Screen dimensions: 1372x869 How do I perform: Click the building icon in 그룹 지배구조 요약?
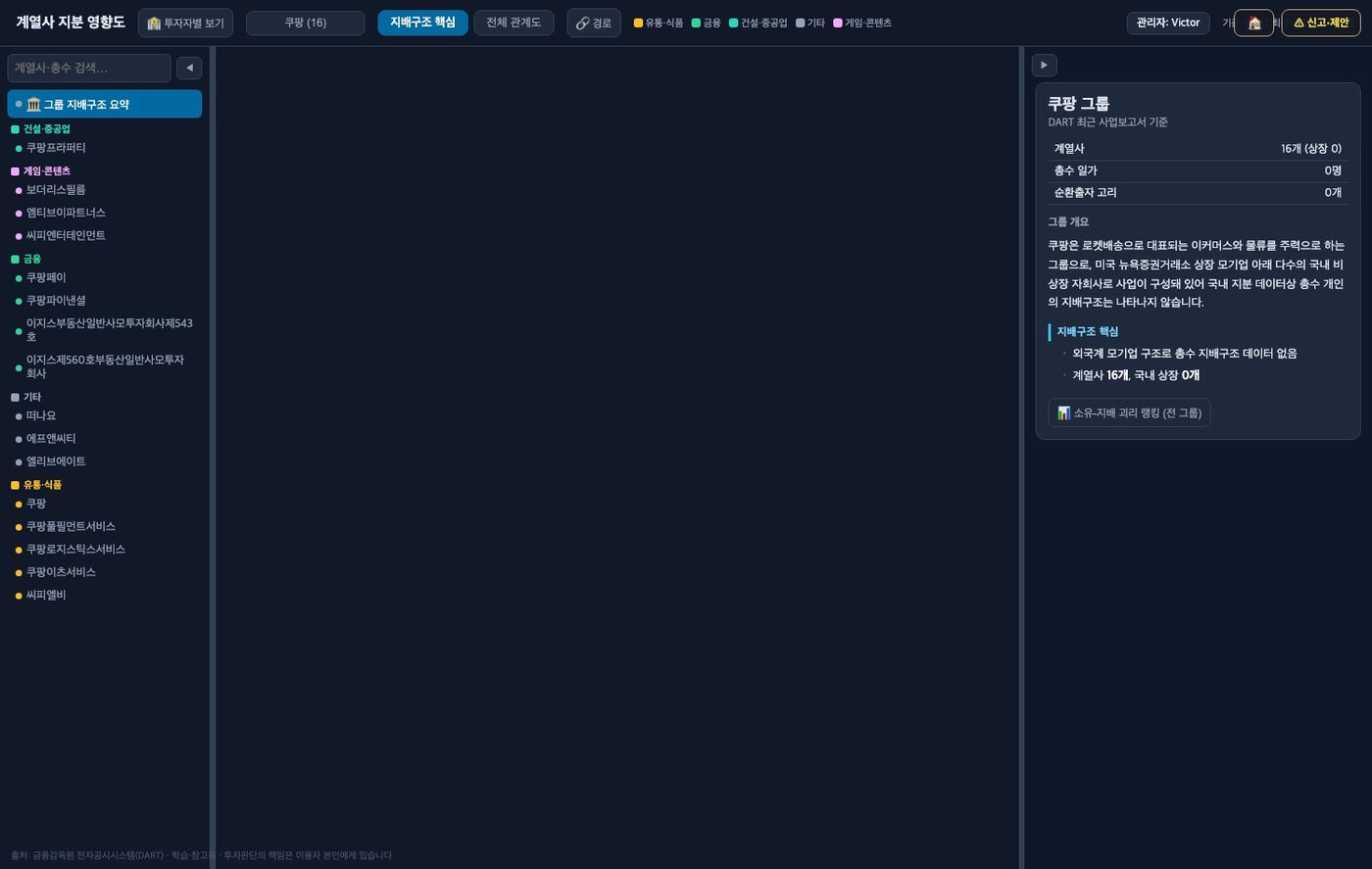[33, 104]
